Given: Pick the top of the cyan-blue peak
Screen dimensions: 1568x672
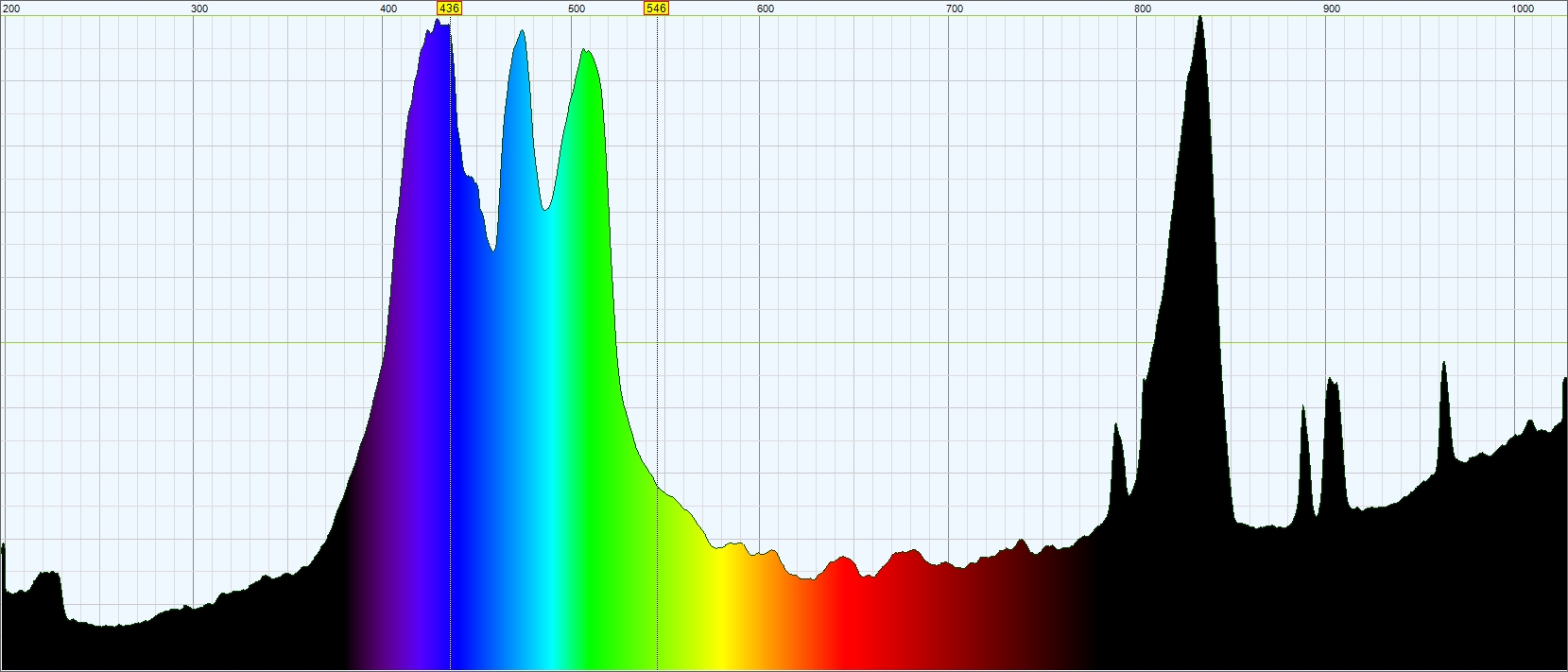Looking at the screenshot, I should [521, 32].
